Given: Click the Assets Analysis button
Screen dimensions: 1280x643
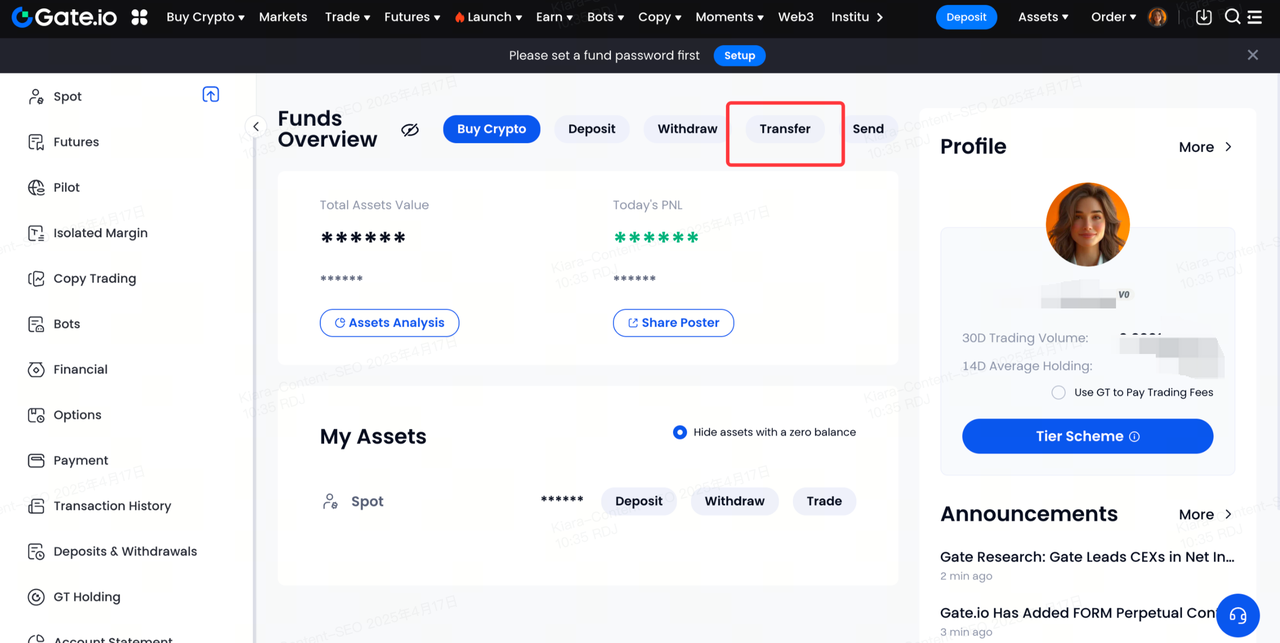Looking at the screenshot, I should [389, 323].
